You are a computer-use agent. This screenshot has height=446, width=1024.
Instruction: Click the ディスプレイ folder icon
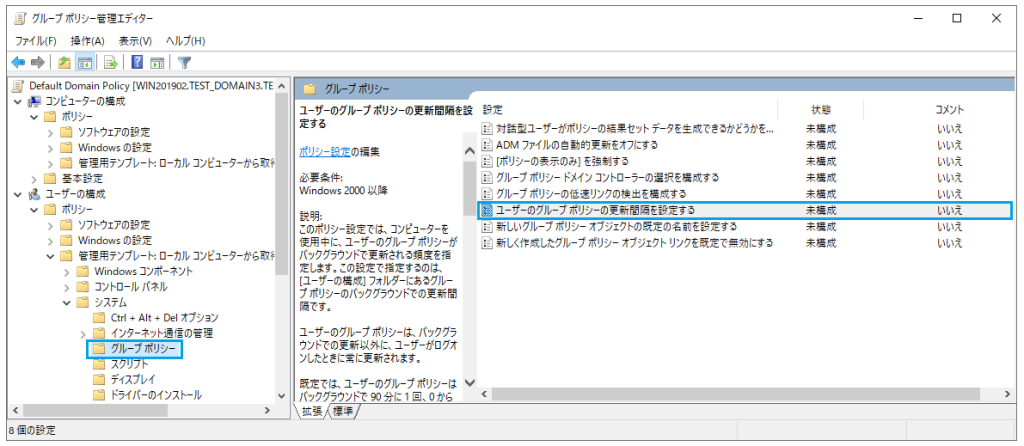tap(99, 379)
